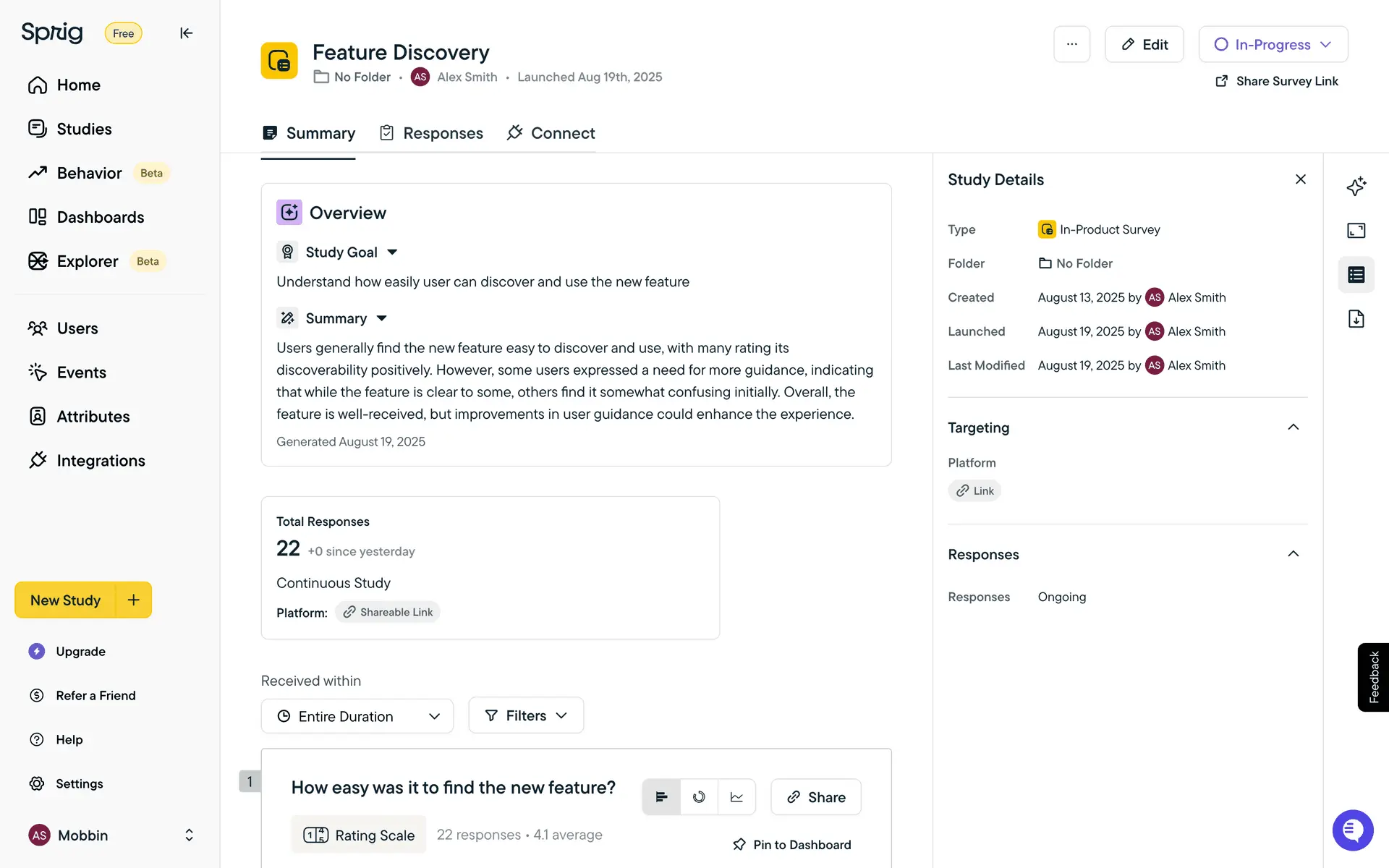Click the Edit button

(1144, 44)
